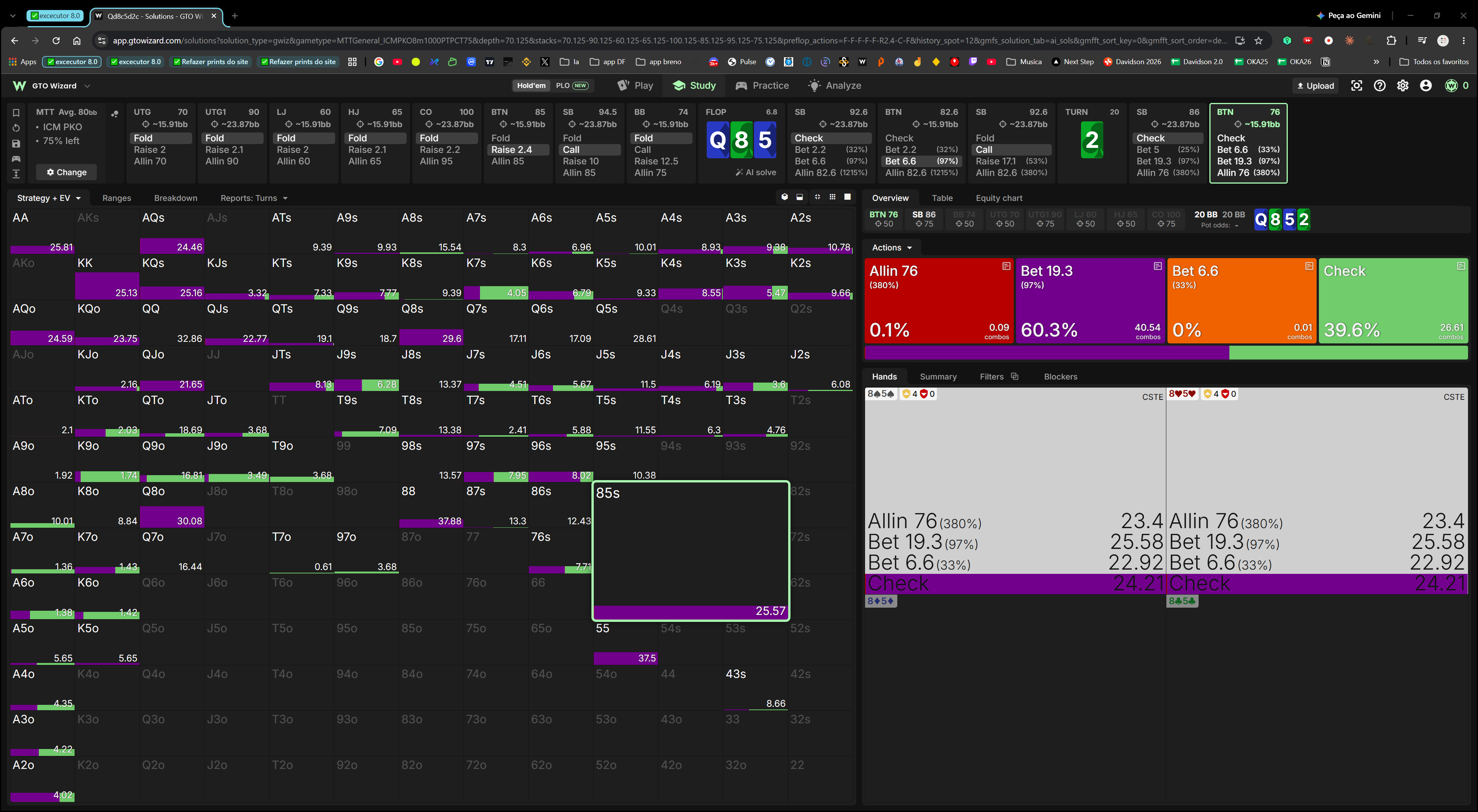Select the QQ hand cell in matrix
The width and height of the screenshot is (1478, 812).
point(171,323)
